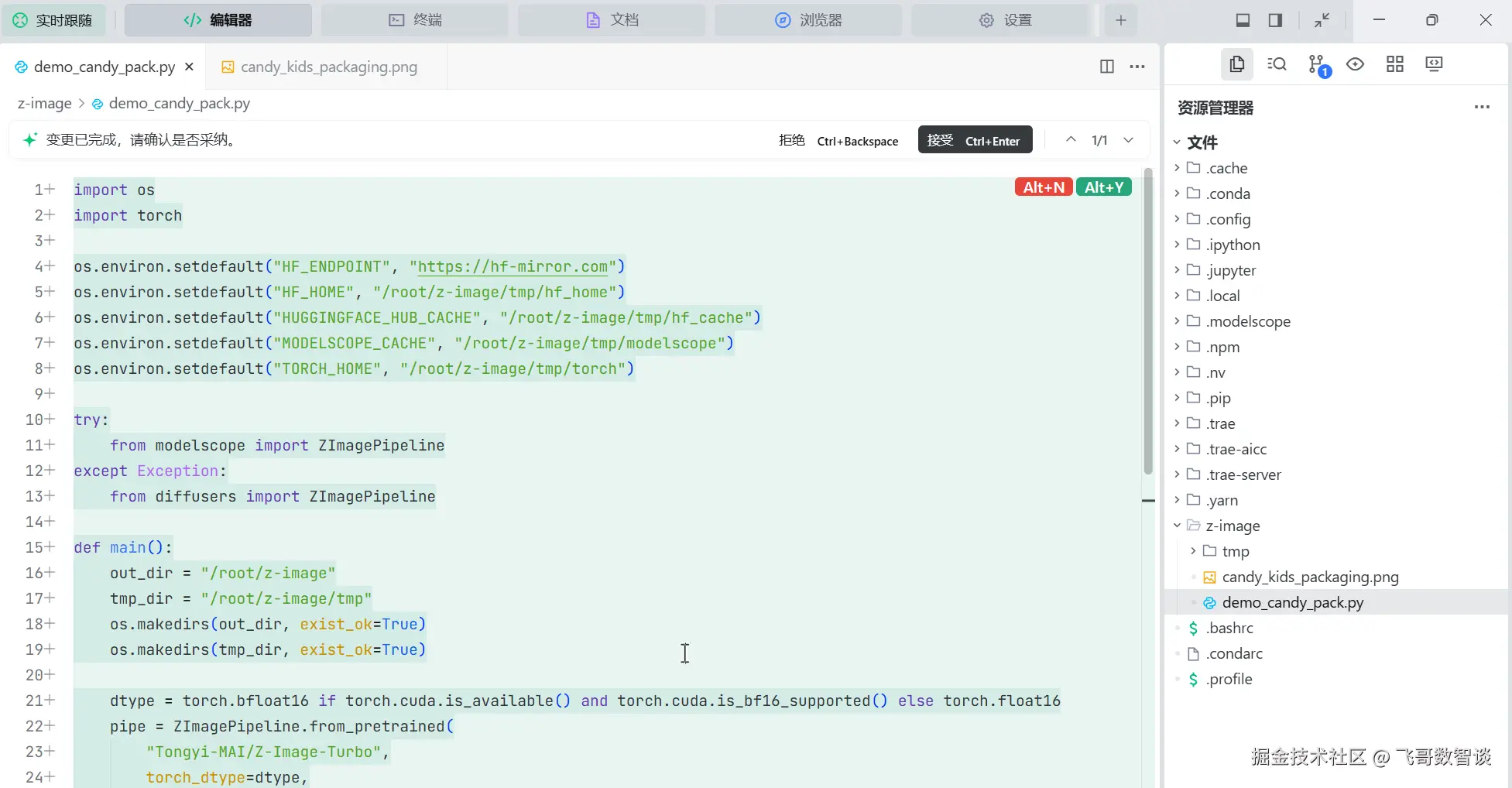Reject the changes with 拒绝 button

coord(838,140)
